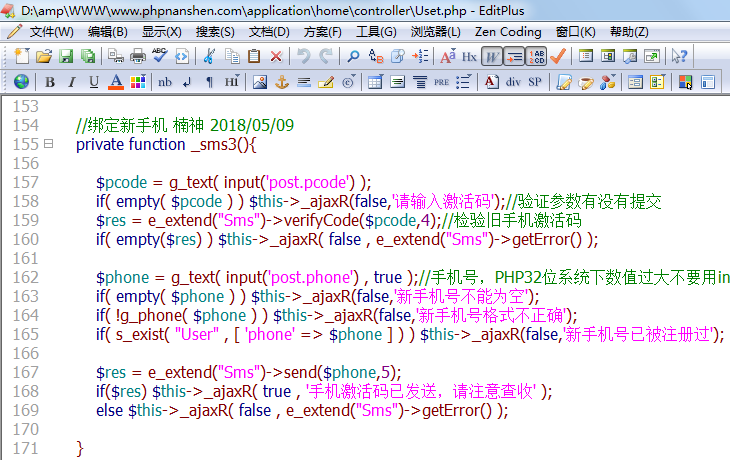The image size is (730, 460).
Task: Click the Undo arrow icon
Action: click(304, 56)
